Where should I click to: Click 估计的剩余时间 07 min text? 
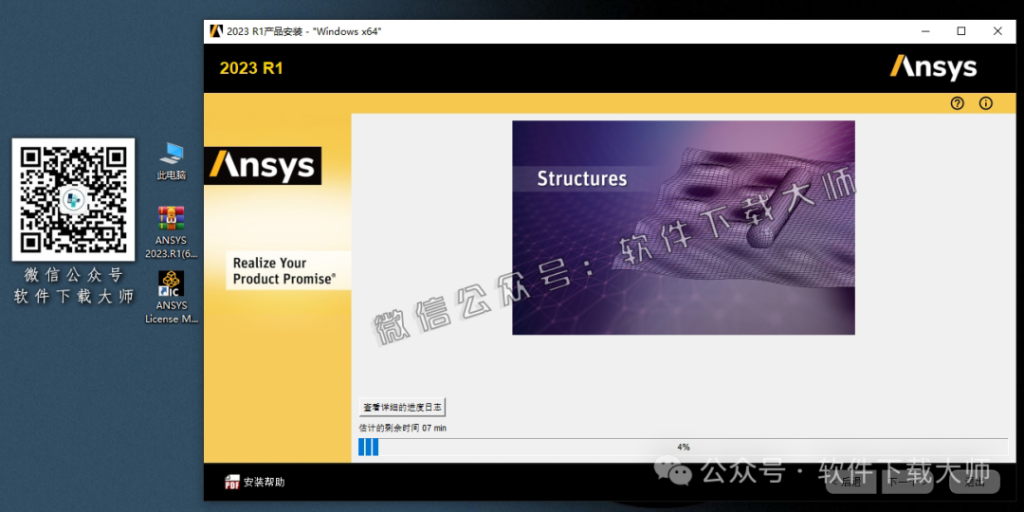402,428
